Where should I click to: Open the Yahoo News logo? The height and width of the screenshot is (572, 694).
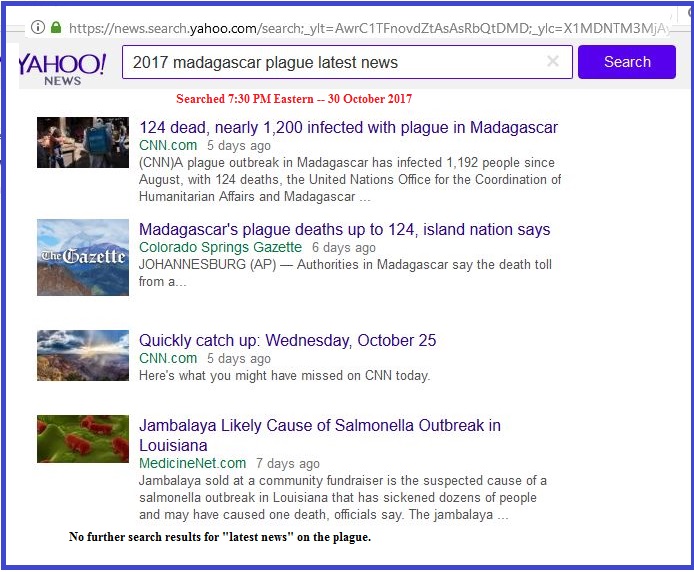point(62,68)
